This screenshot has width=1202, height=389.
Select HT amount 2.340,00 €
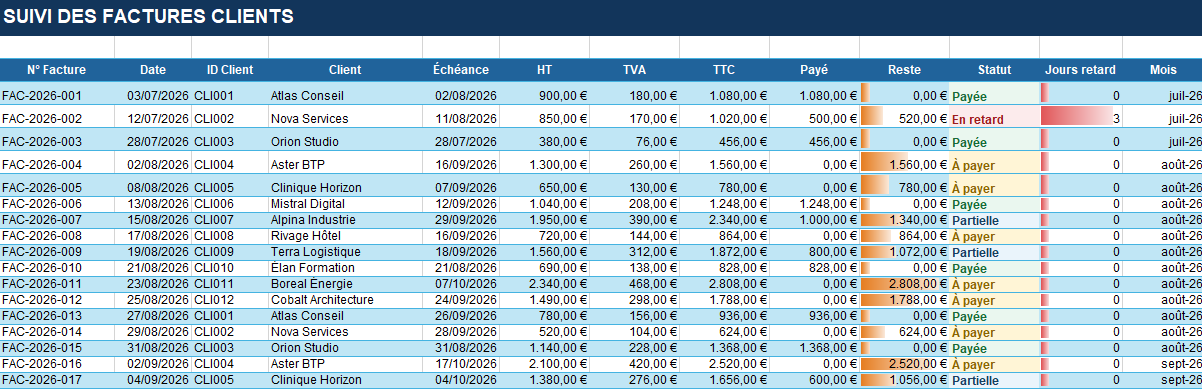(x=544, y=284)
